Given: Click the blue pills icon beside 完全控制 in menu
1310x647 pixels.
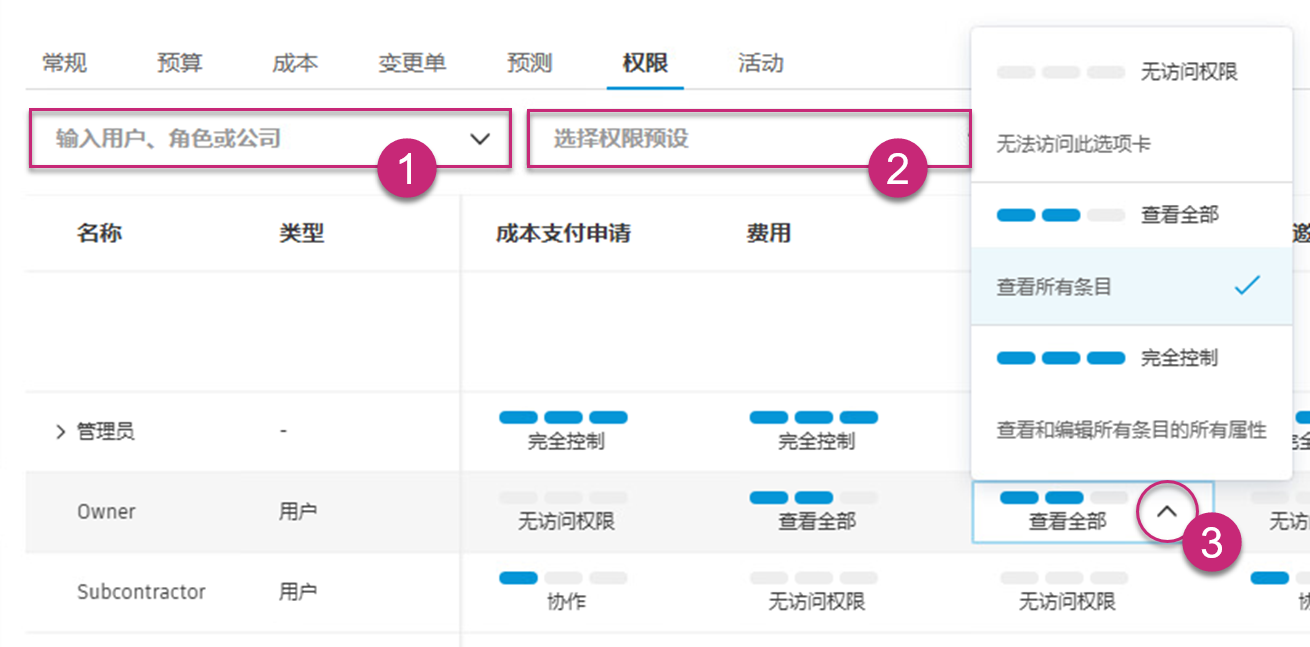Looking at the screenshot, I should [x=1063, y=357].
